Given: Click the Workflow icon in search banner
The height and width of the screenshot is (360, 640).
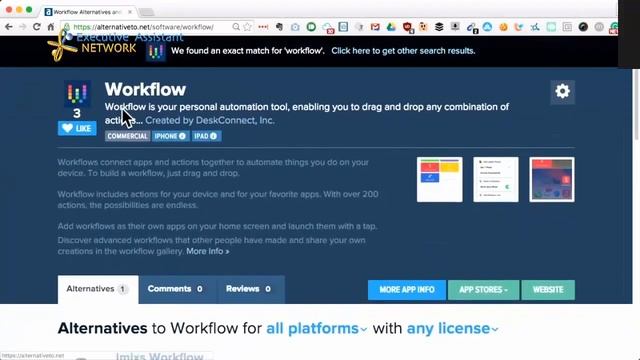Looking at the screenshot, I should [x=156, y=51].
